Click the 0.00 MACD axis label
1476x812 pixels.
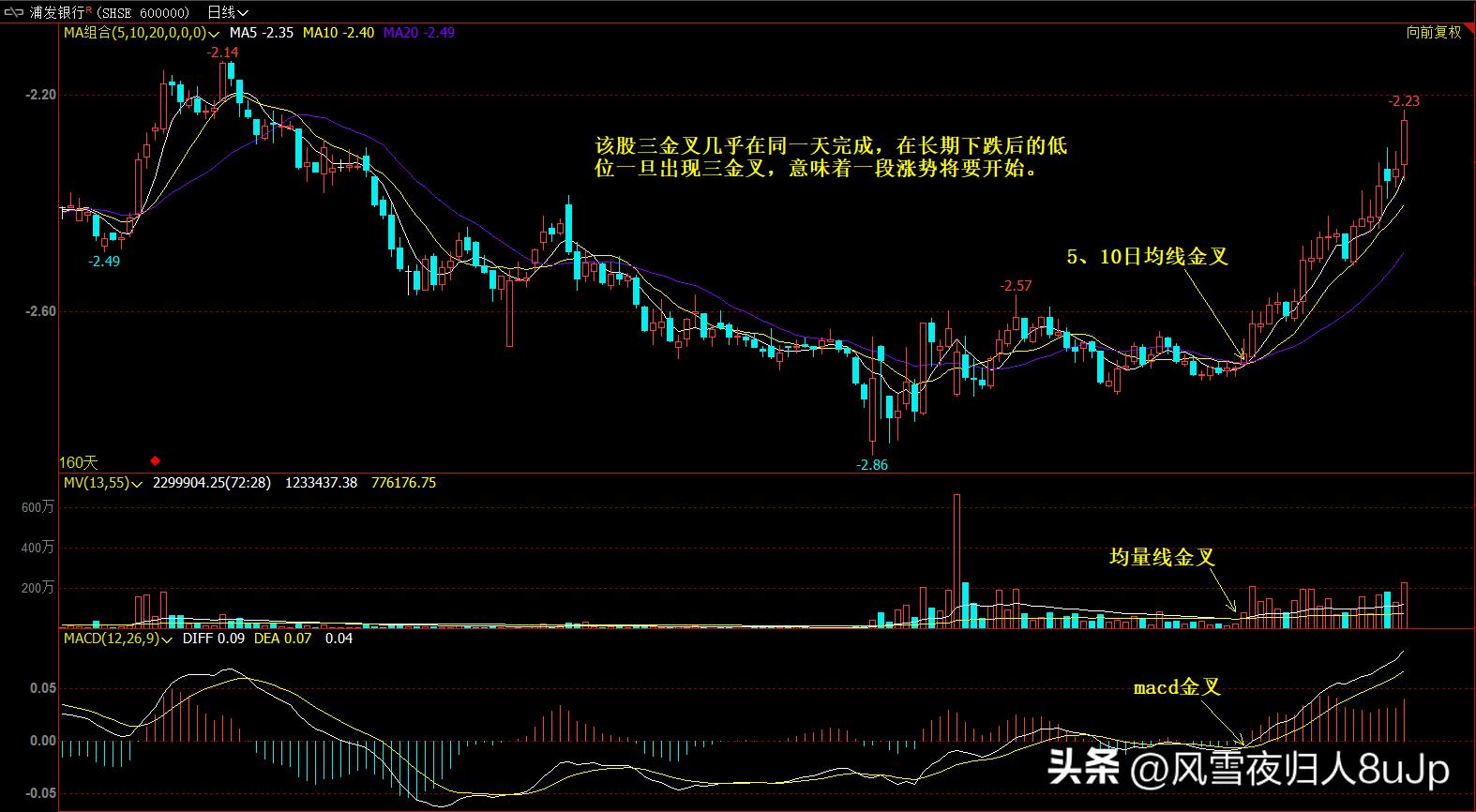pyautogui.click(x=43, y=741)
